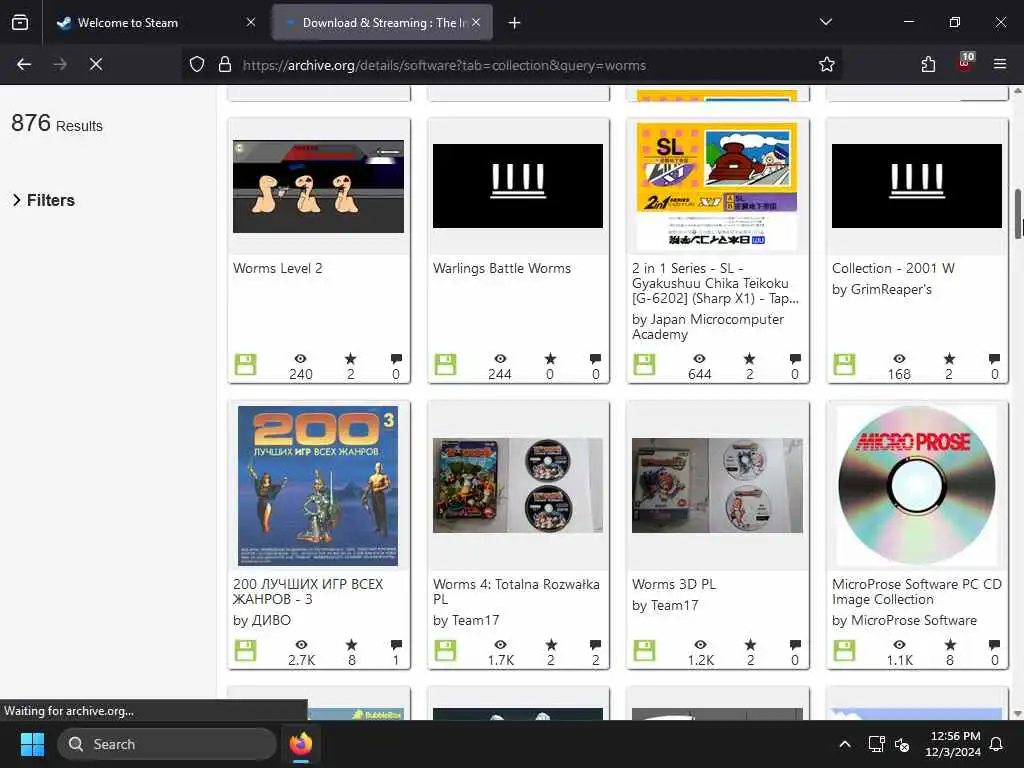Open 200 ЛУЧШИХ ИГР cover thumbnail

[x=318, y=485]
